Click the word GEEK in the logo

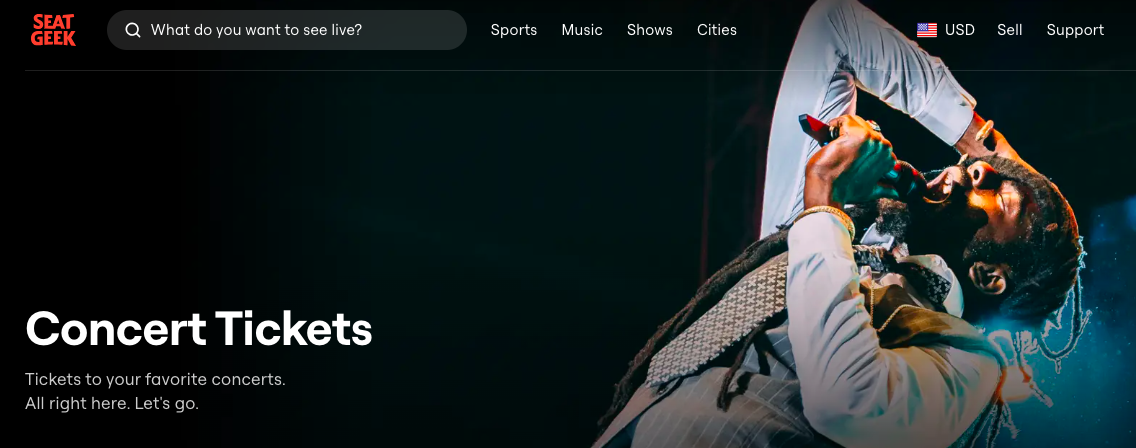click(x=54, y=38)
